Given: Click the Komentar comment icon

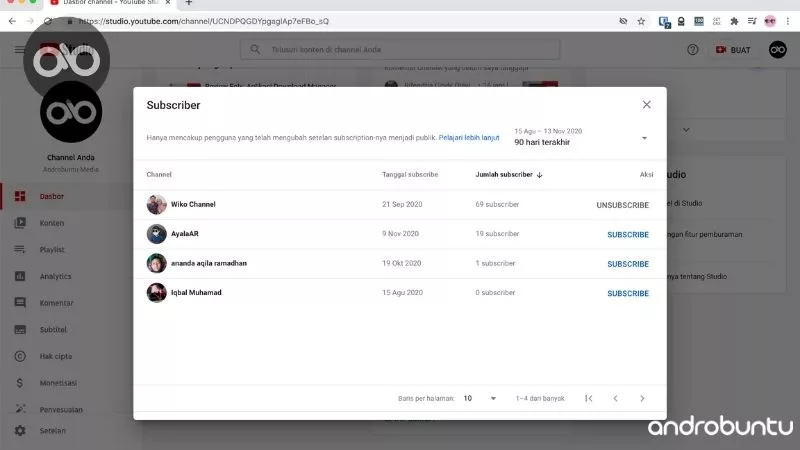Looking at the screenshot, I should (20, 303).
